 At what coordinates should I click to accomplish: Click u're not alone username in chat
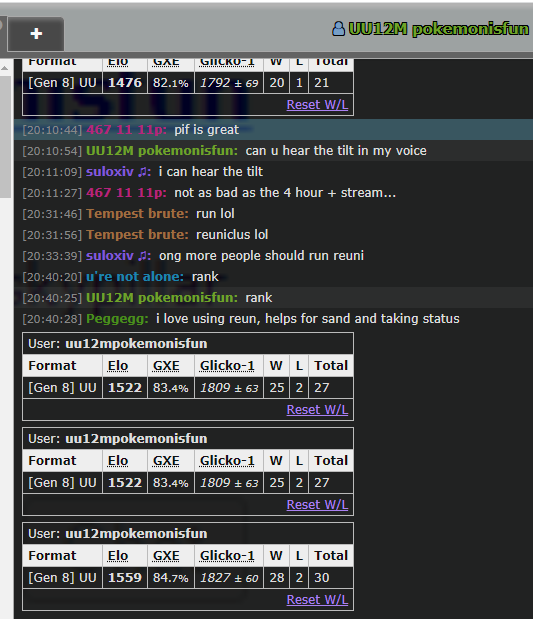[135, 277]
